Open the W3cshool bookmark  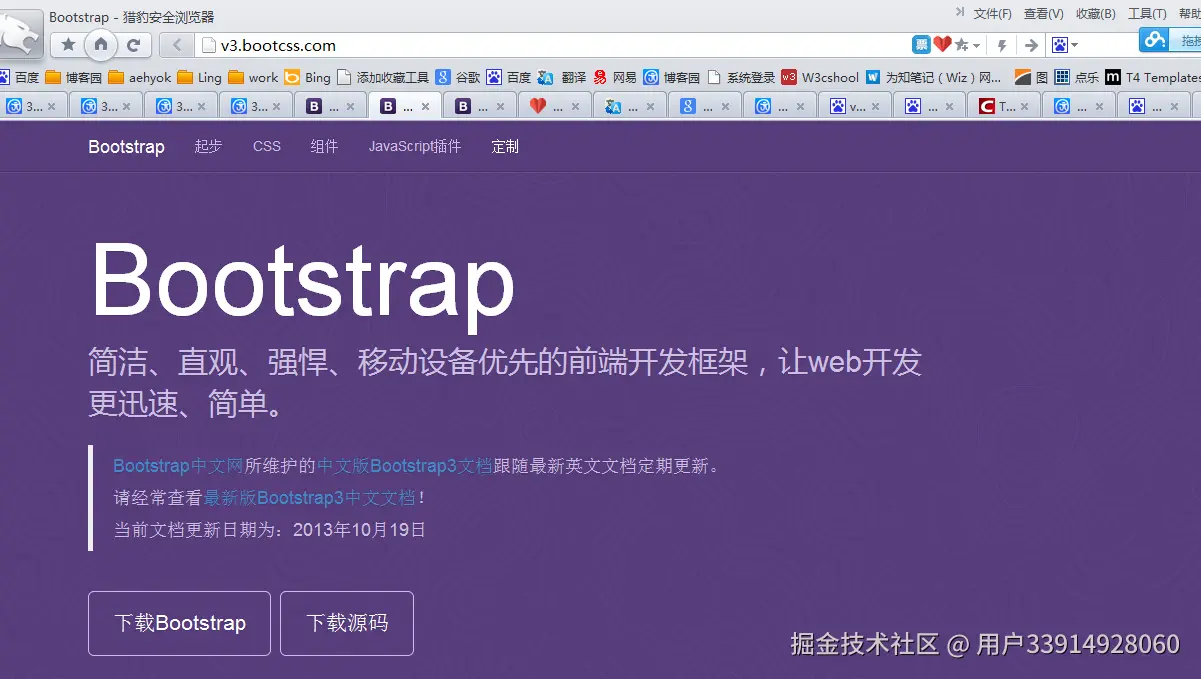[820, 77]
